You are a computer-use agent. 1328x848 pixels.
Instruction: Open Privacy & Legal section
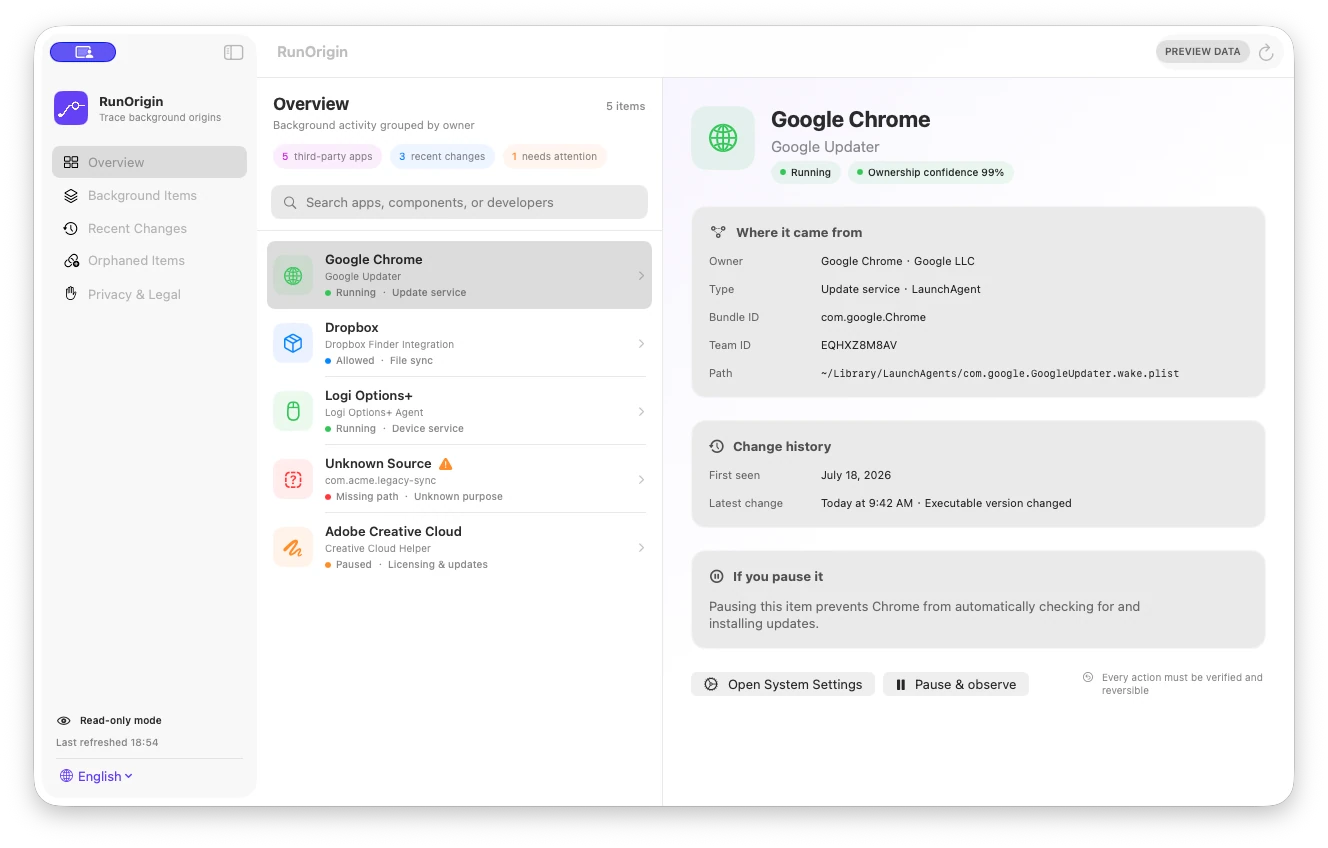pyautogui.click(x=149, y=294)
